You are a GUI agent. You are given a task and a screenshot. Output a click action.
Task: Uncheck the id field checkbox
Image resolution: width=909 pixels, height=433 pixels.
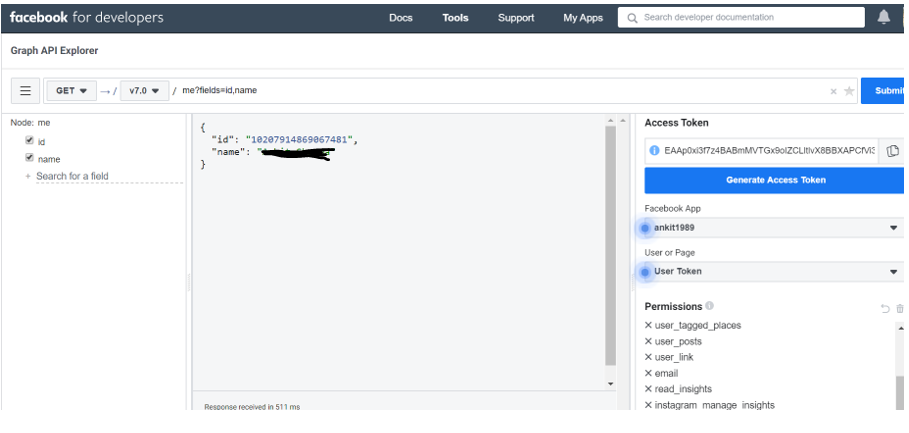[30, 140]
